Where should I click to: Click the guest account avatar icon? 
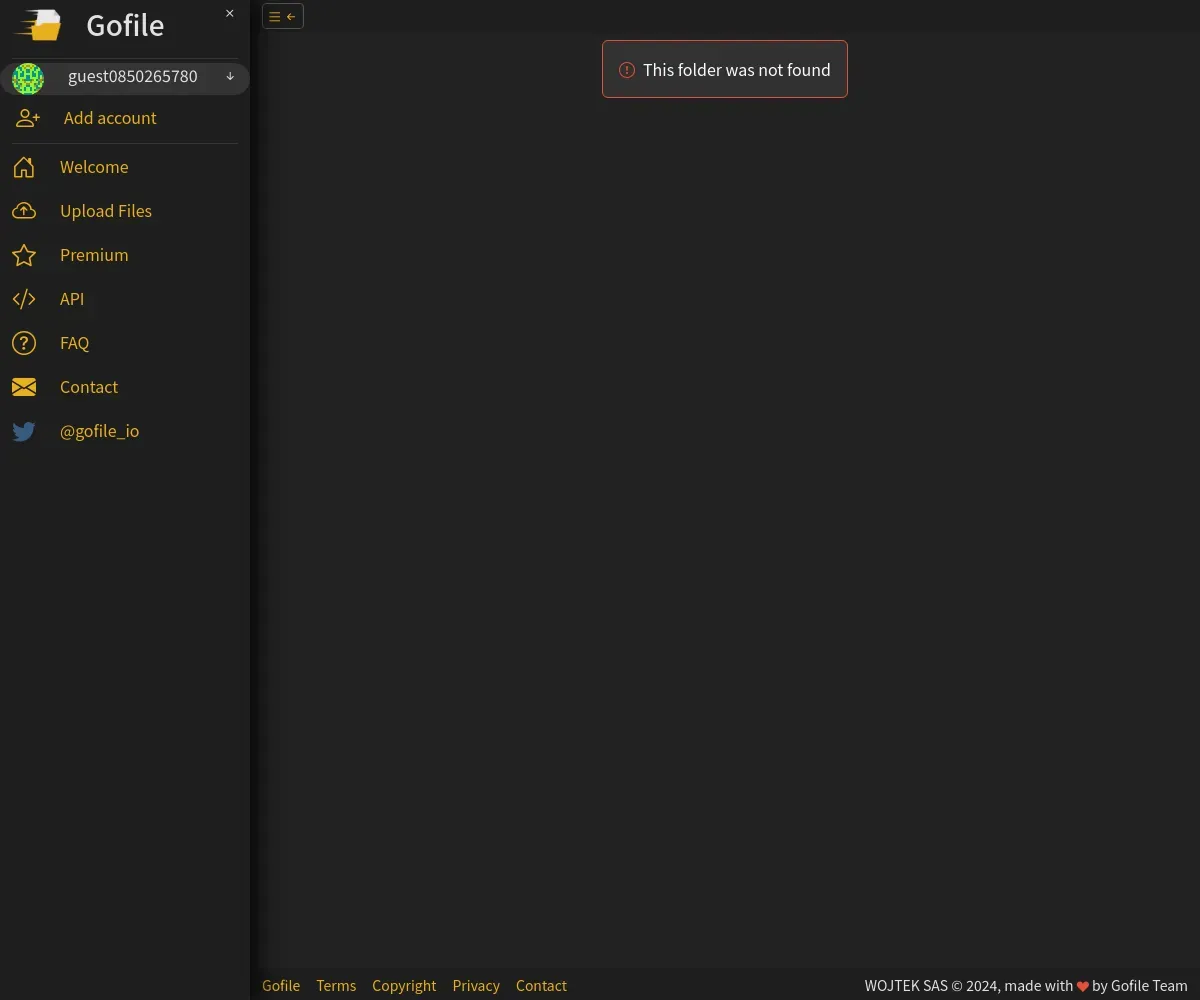click(28, 78)
